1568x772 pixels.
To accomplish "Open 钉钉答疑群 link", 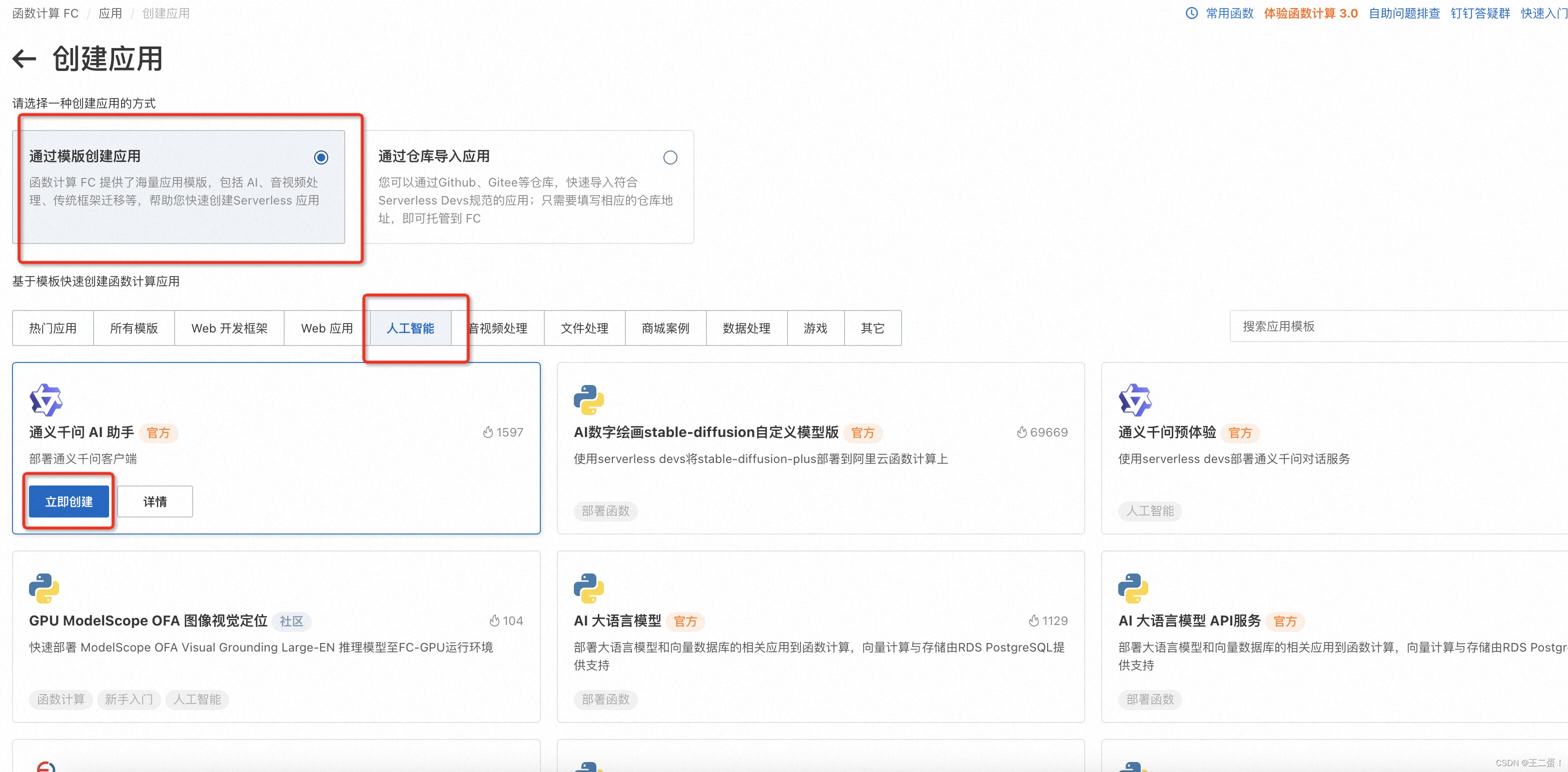I will point(1480,13).
